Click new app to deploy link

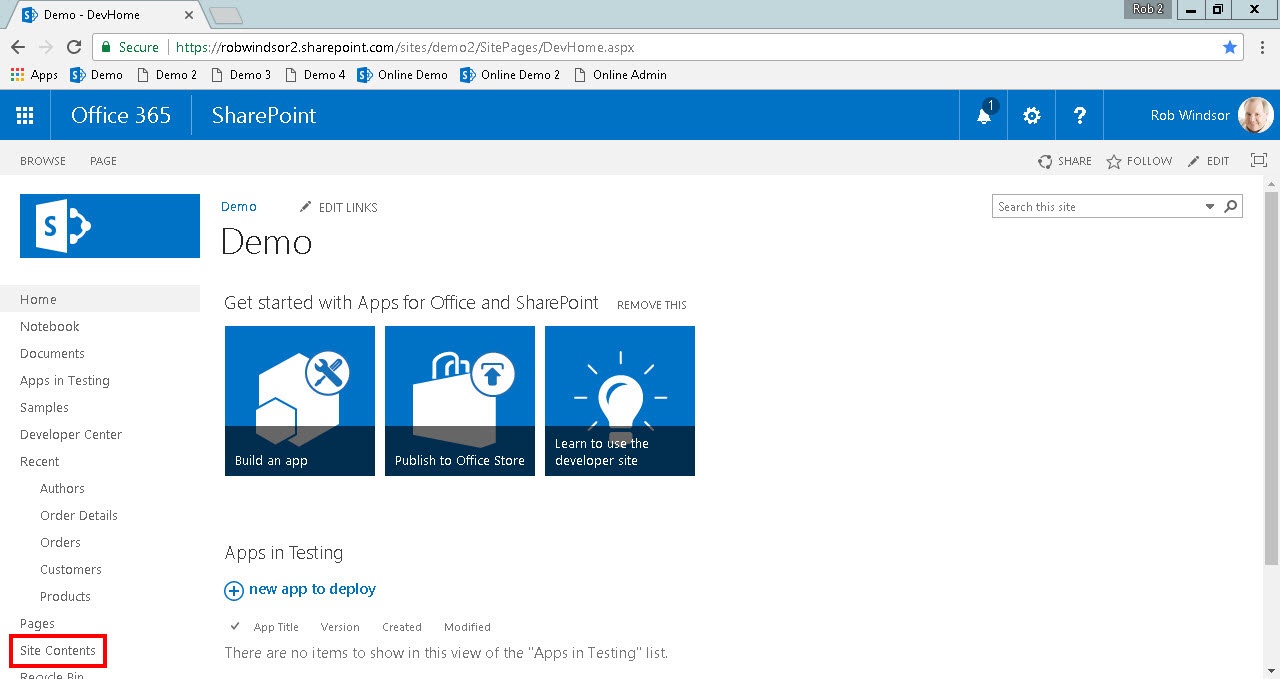point(312,589)
